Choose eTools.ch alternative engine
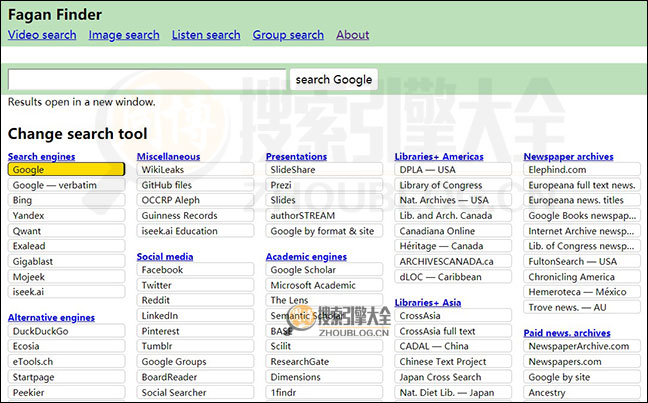Image resolution: width=648 pixels, height=403 pixels. click(x=66, y=361)
